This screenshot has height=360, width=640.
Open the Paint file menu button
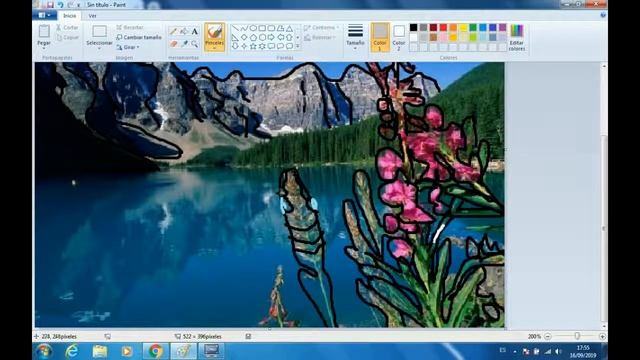coord(44,16)
